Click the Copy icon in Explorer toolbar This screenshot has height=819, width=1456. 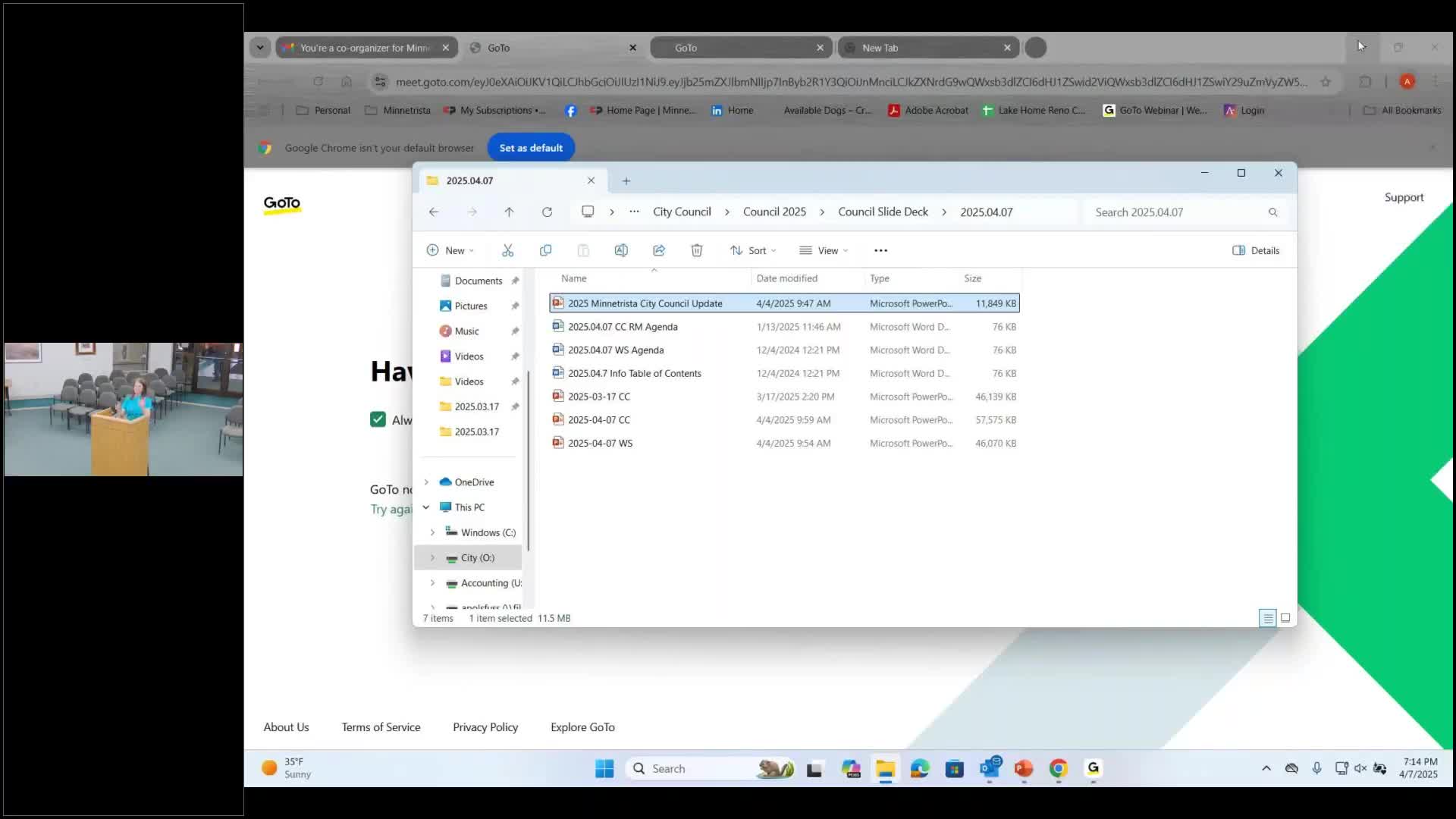pos(545,250)
